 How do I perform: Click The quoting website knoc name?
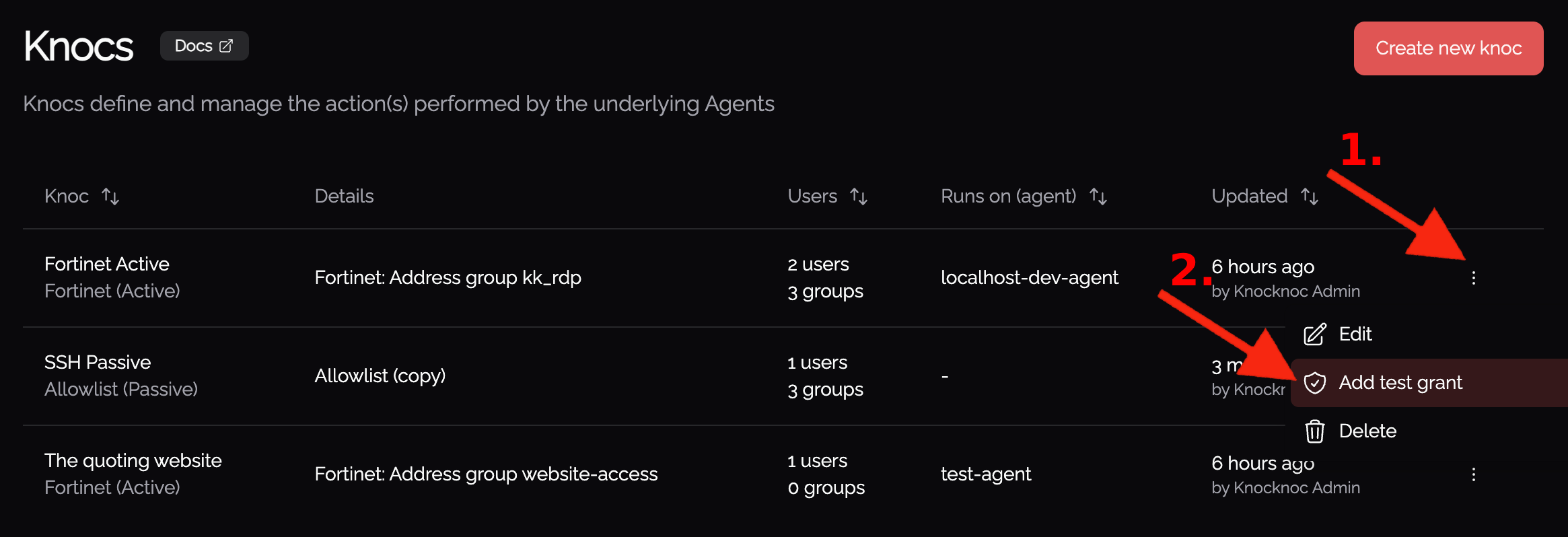133,460
